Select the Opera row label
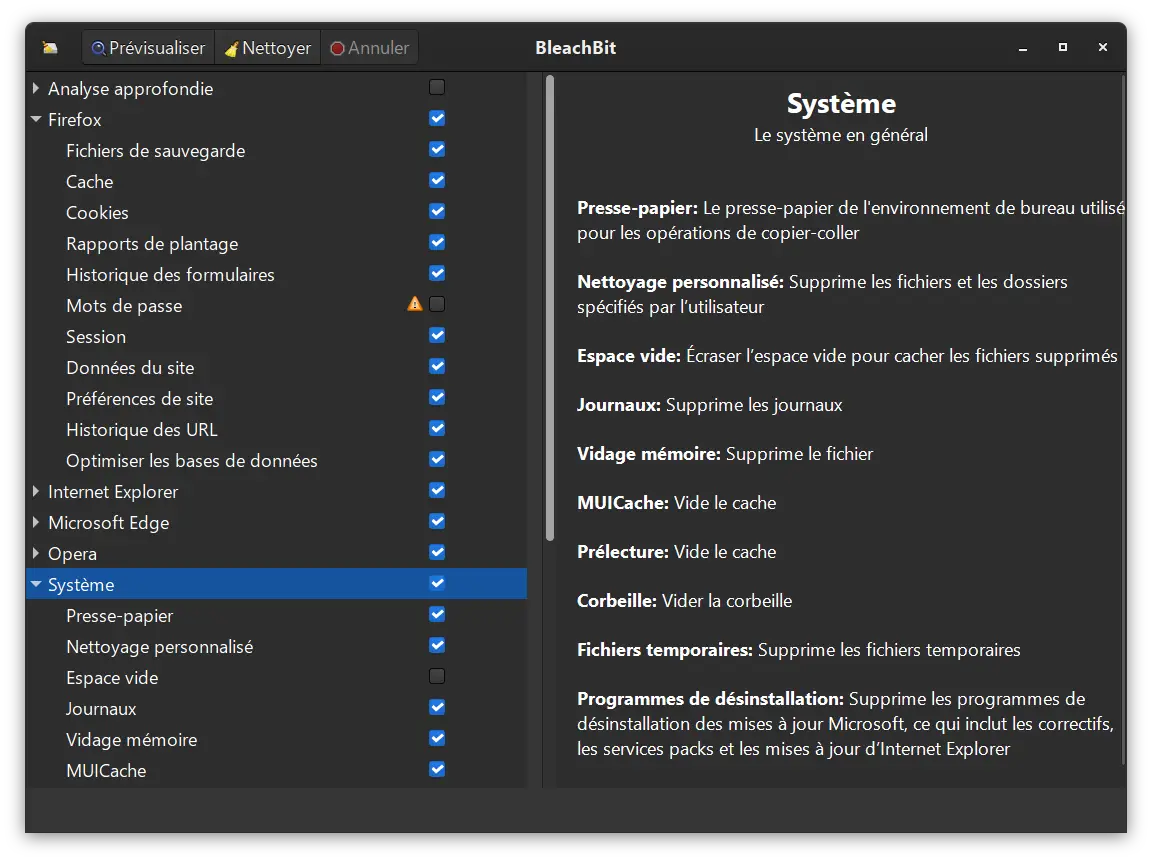 point(72,554)
